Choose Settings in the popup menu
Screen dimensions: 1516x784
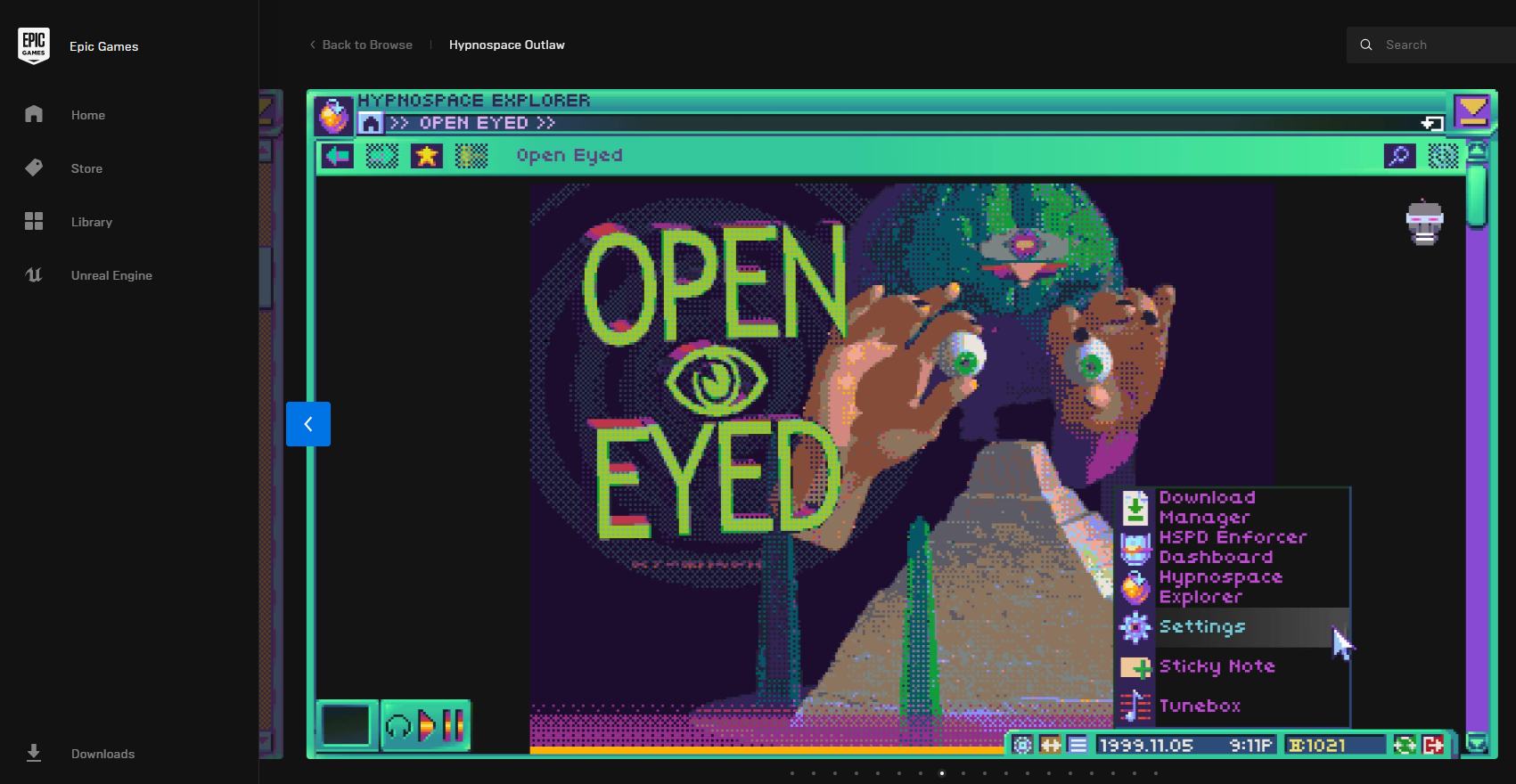[x=1233, y=627]
